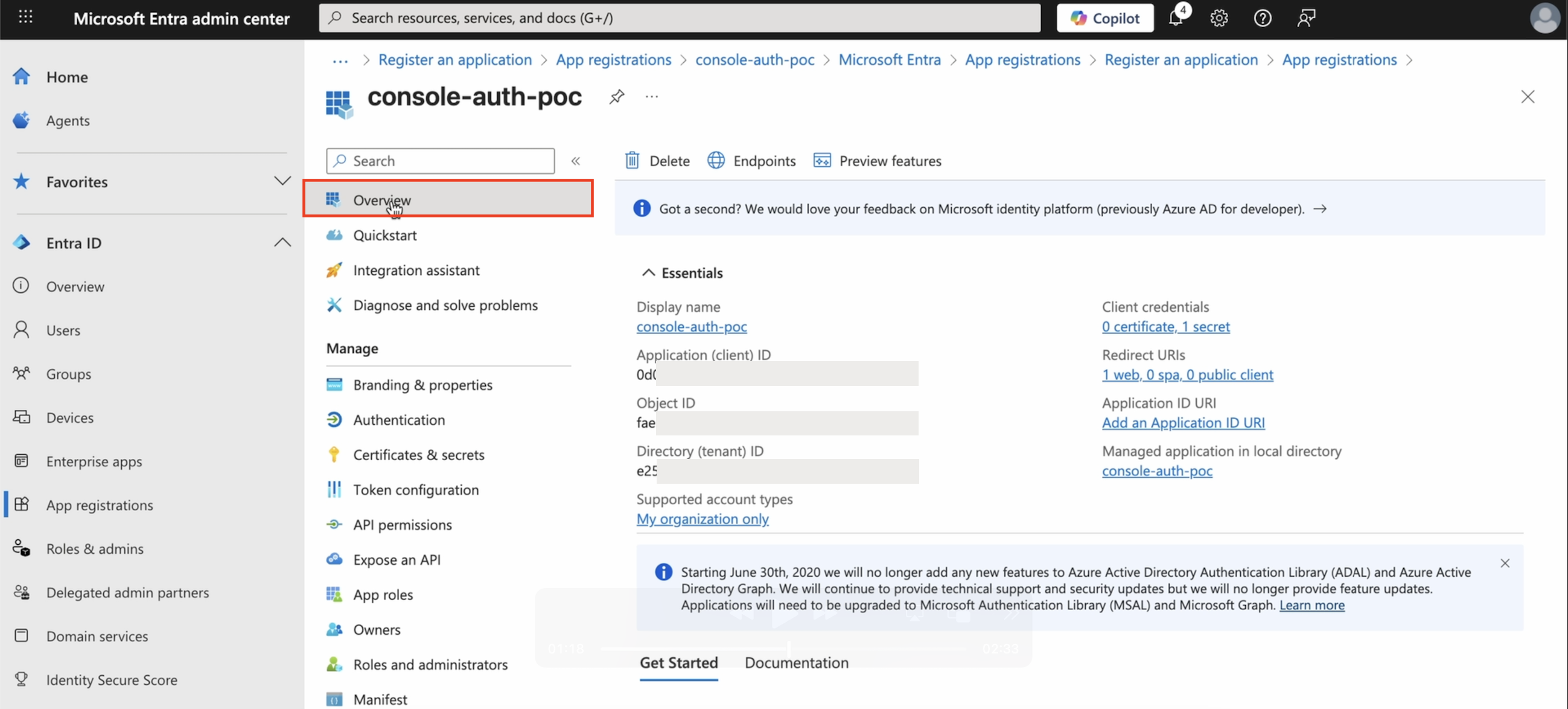Screen dimensions: 1568x709
Task: Select Authentication in the Manage menu
Action: coord(399,420)
